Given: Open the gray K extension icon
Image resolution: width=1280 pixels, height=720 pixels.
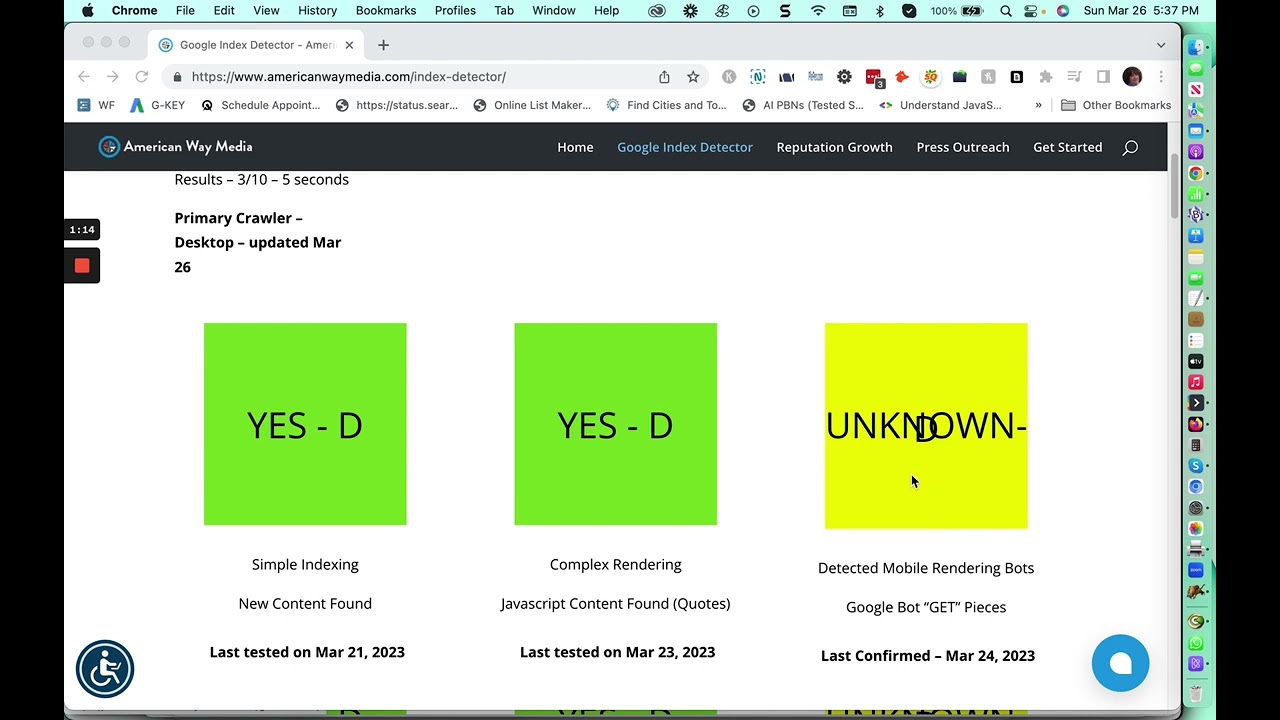Looking at the screenshot, I should click(x=729, y=77).
